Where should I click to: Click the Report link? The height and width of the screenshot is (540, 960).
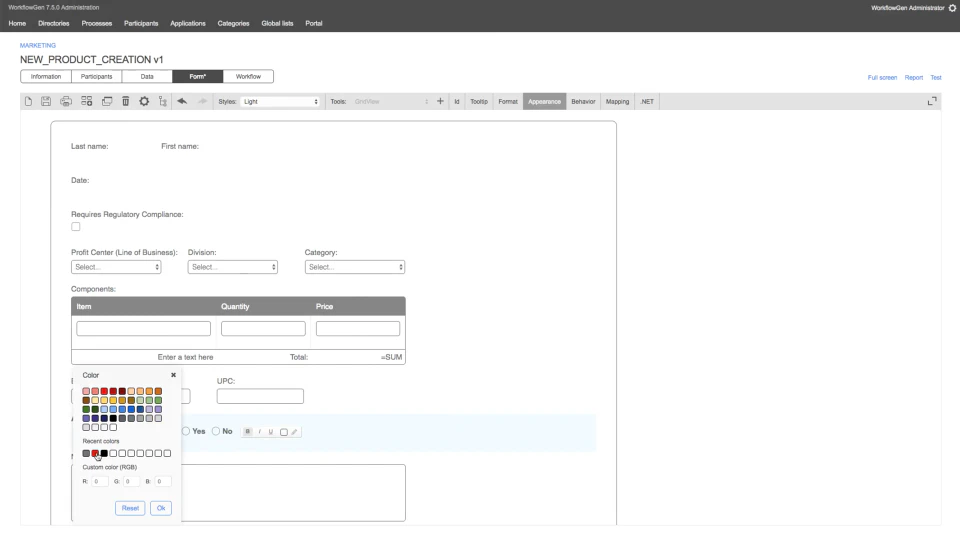913,78
